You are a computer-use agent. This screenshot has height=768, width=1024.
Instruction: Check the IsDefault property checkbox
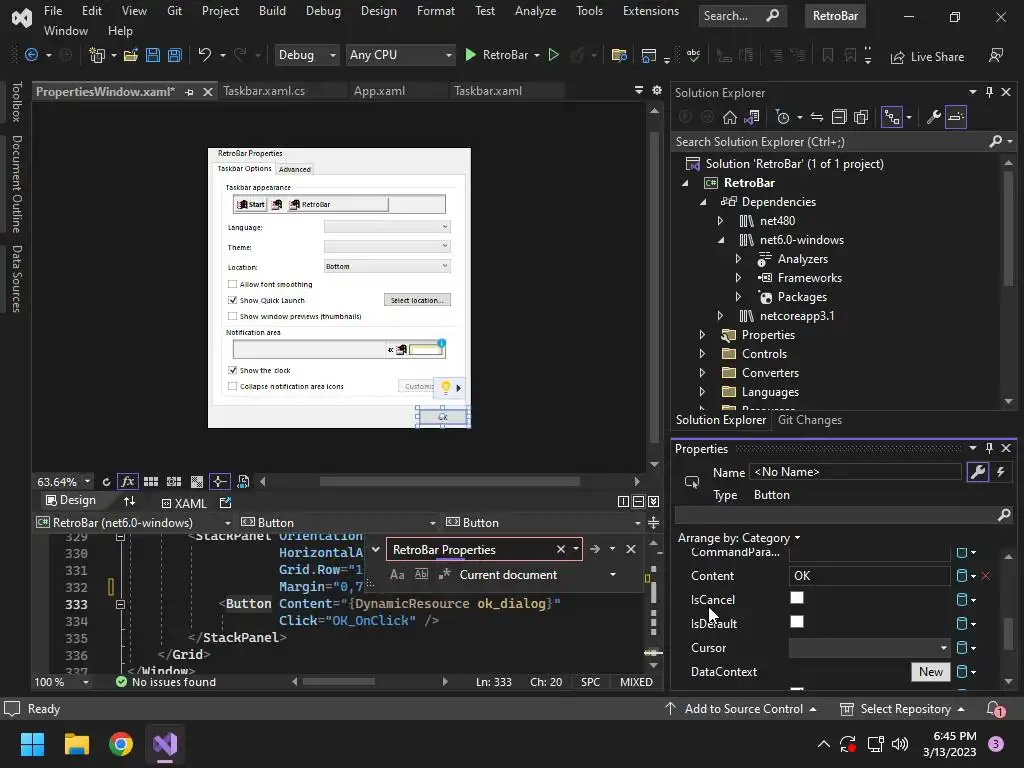pos(797,622)
